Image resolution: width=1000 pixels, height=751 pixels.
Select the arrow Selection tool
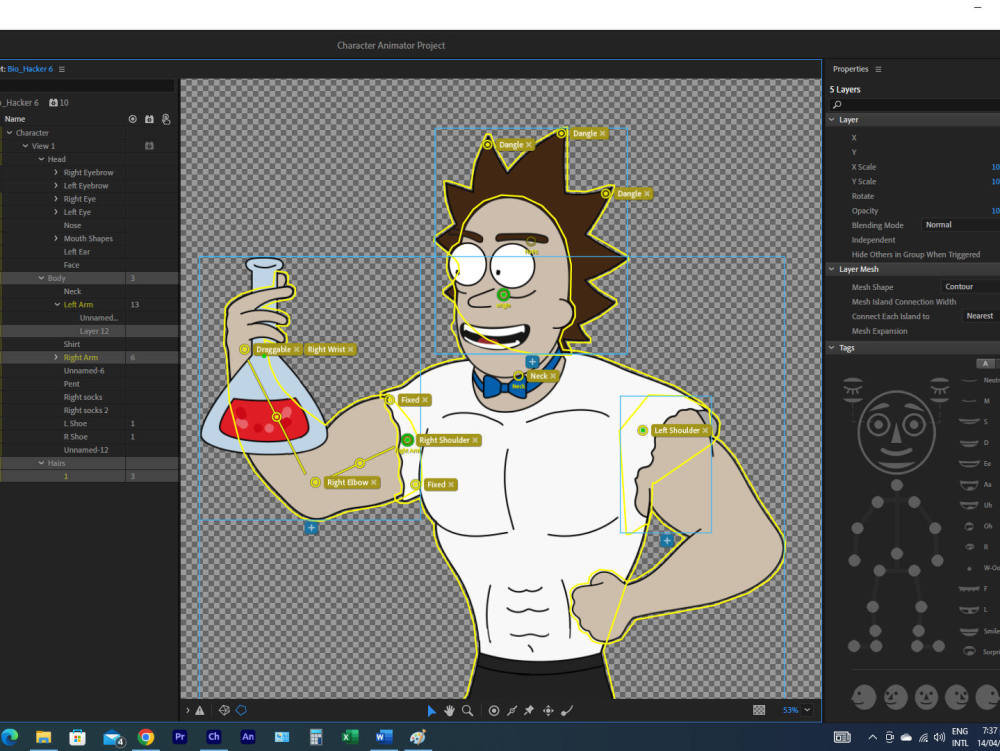click(432, 710)
